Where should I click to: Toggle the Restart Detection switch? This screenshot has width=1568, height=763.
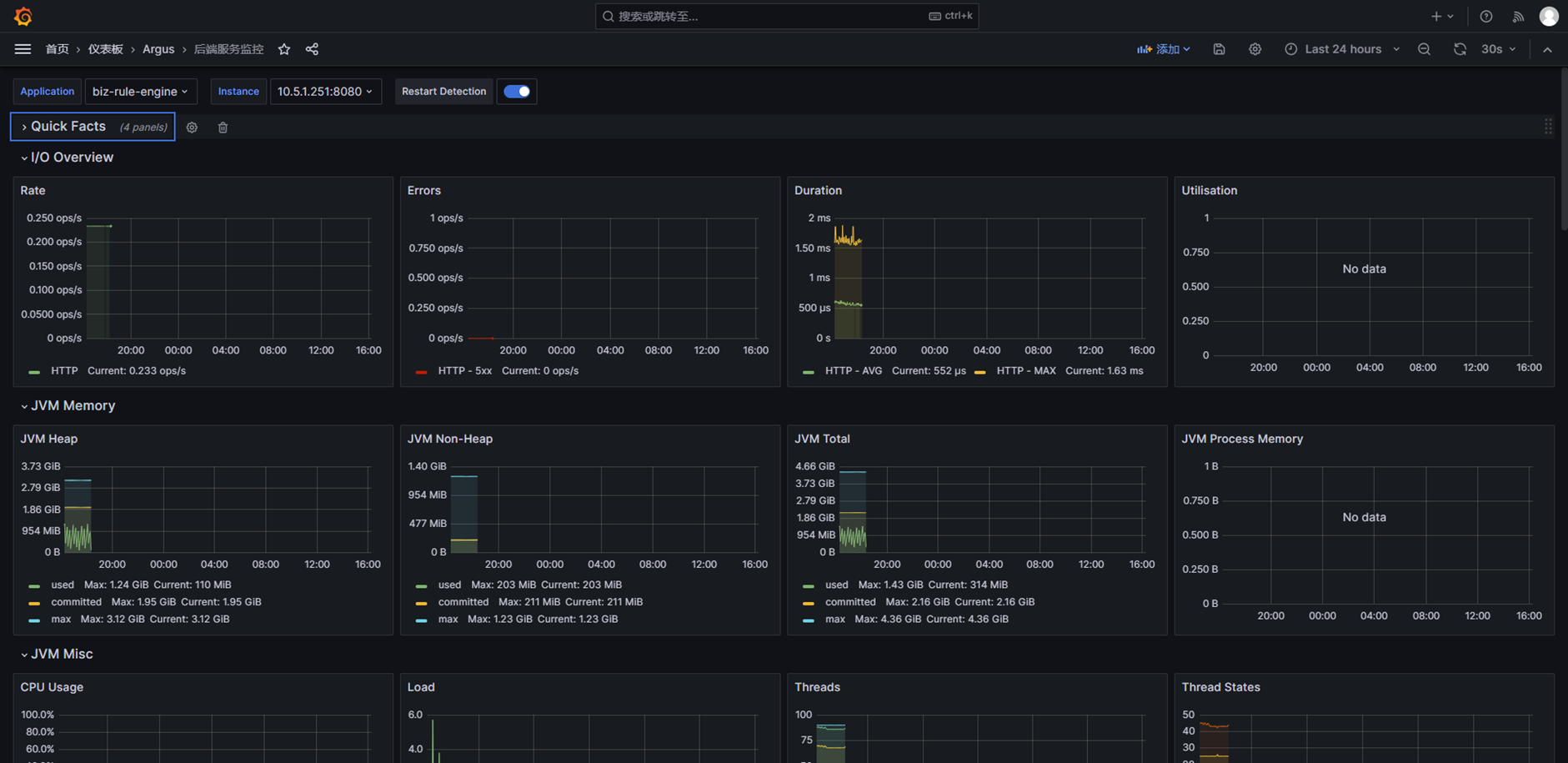[x=517, y=92]
